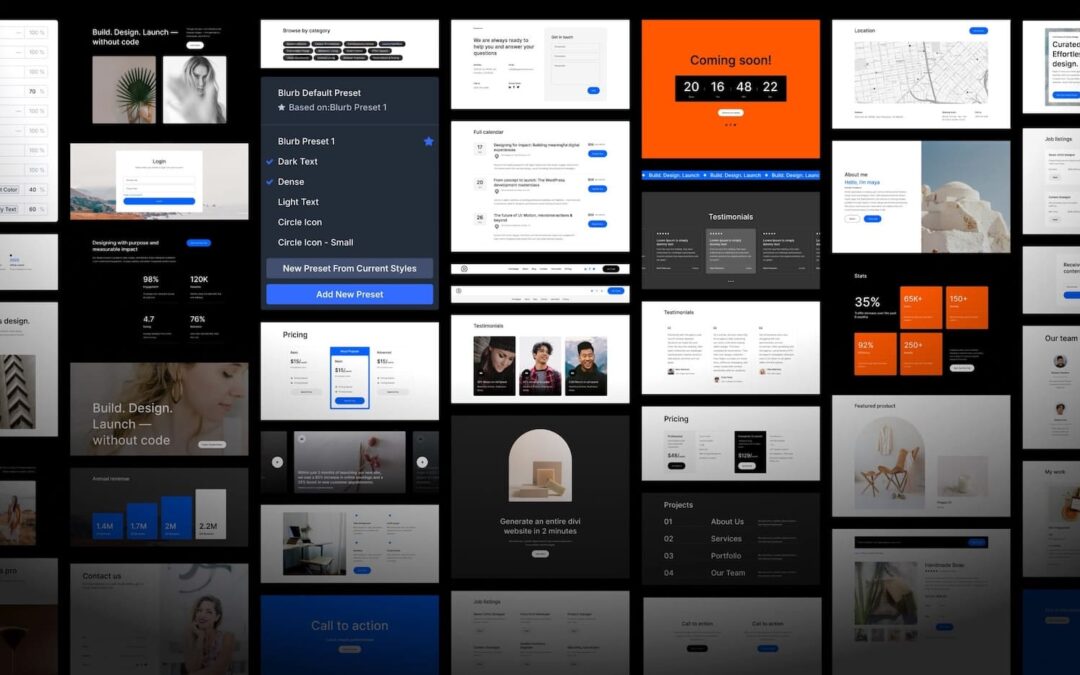Open the Blurb Default Preset header
Image resolution: width=1080 pixels, height=675 pixels.
tap(319, 93)
